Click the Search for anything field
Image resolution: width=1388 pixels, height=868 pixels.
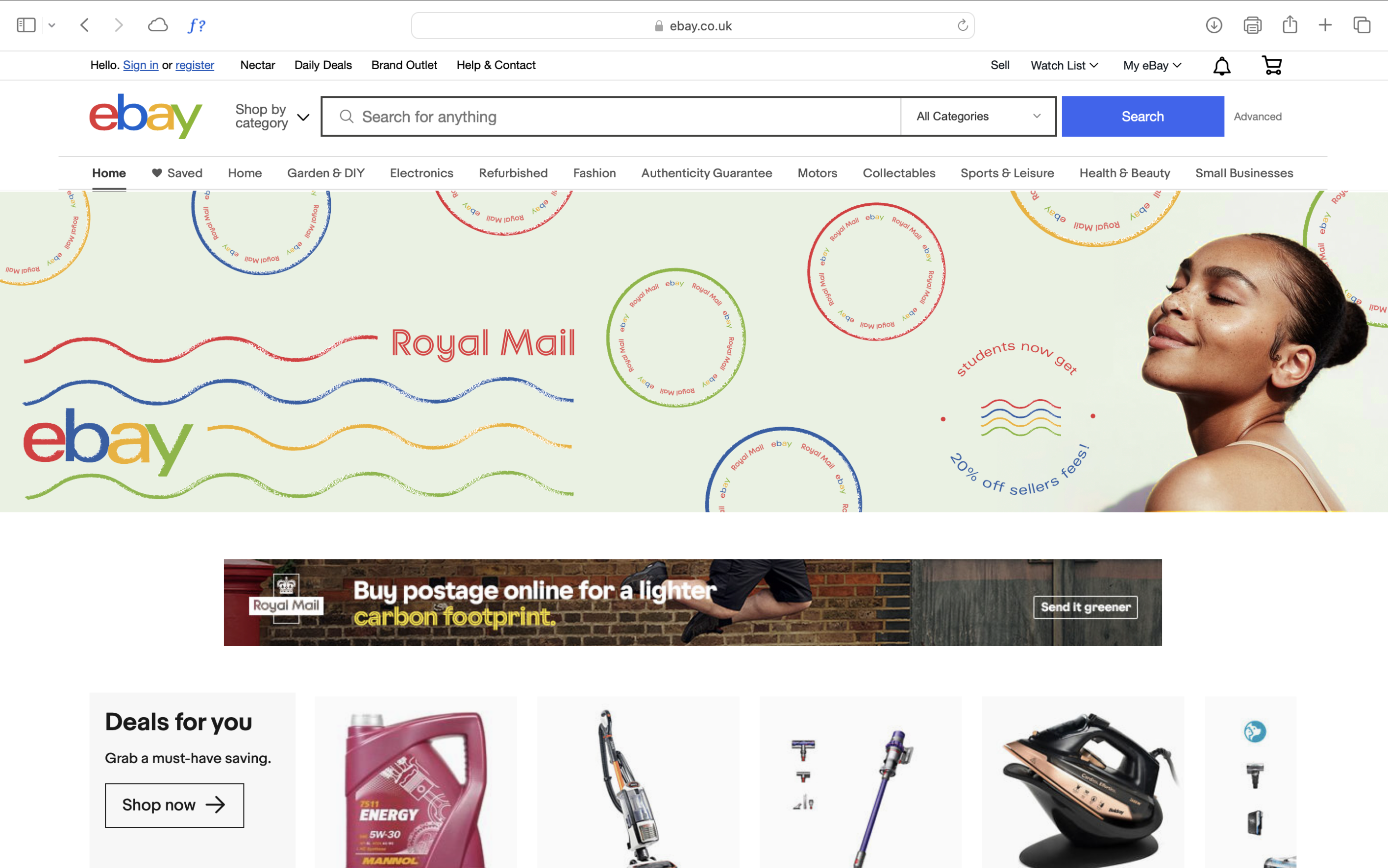point(611,117)
